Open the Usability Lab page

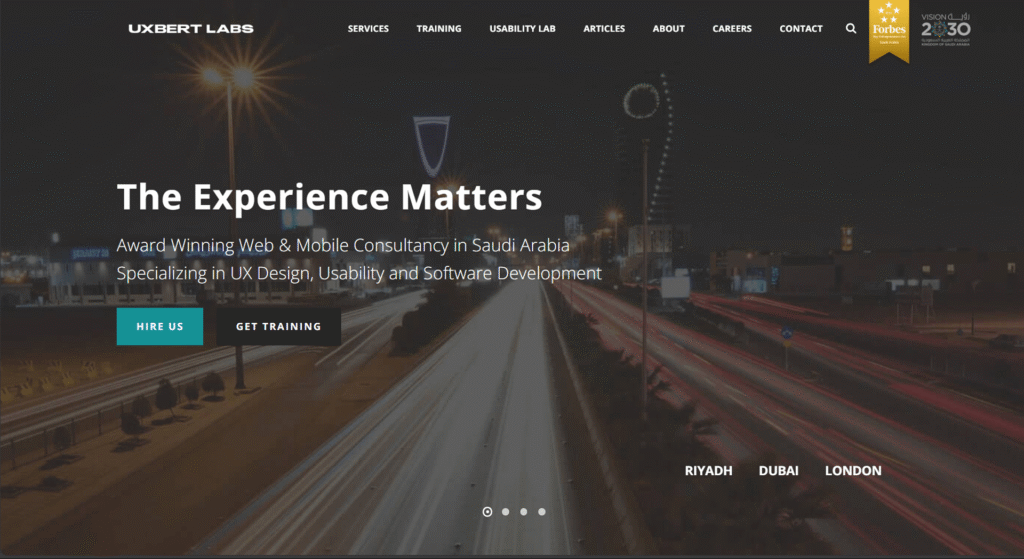tap(522, 29)
